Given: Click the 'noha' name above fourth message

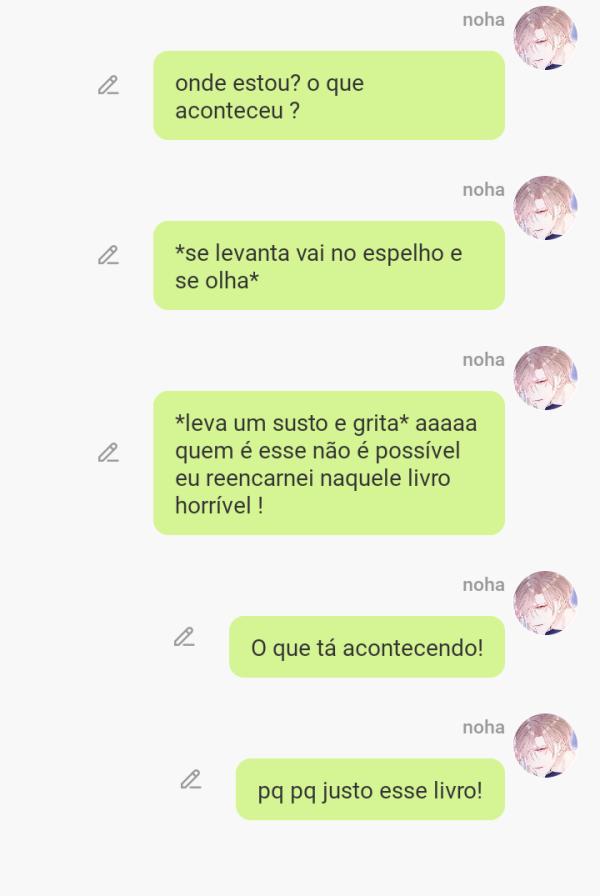Looking at the screenshot, I should point(483,585).
